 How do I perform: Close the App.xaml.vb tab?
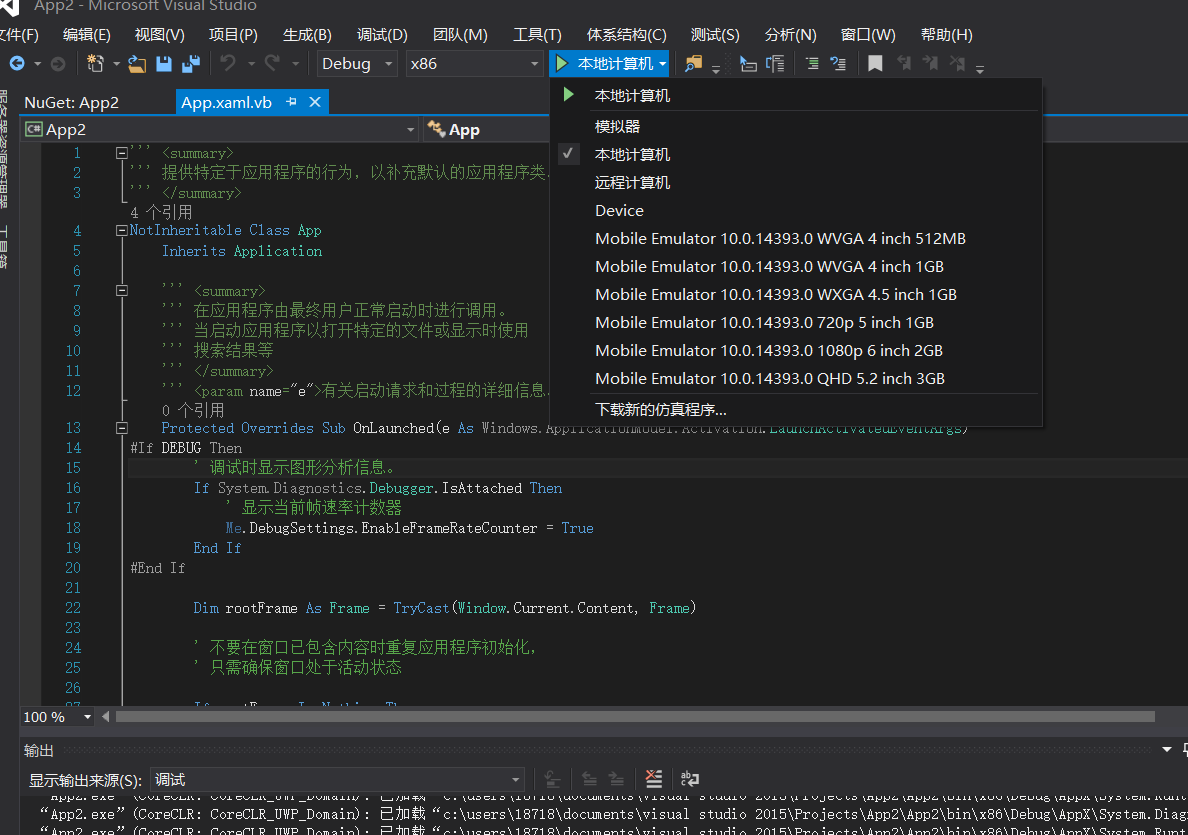tap(315, 102)
